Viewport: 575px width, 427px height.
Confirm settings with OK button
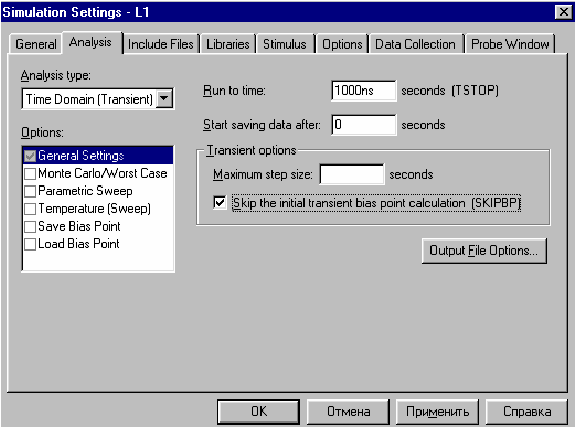[259, 412]
